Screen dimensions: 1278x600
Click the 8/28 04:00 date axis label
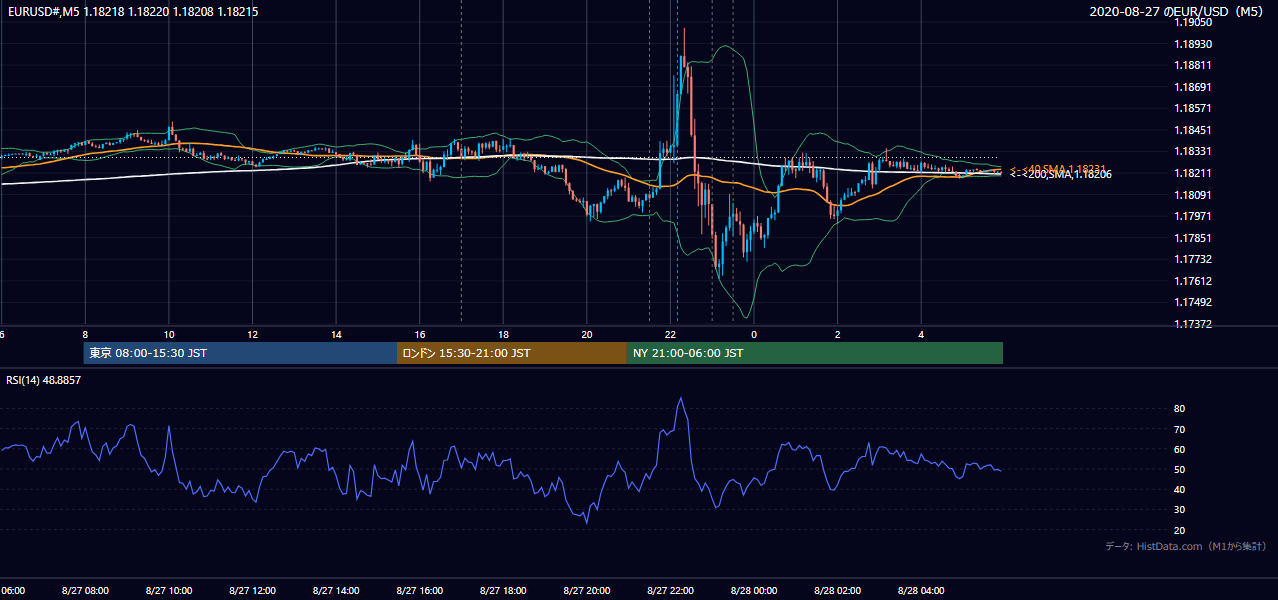point(921,591)
